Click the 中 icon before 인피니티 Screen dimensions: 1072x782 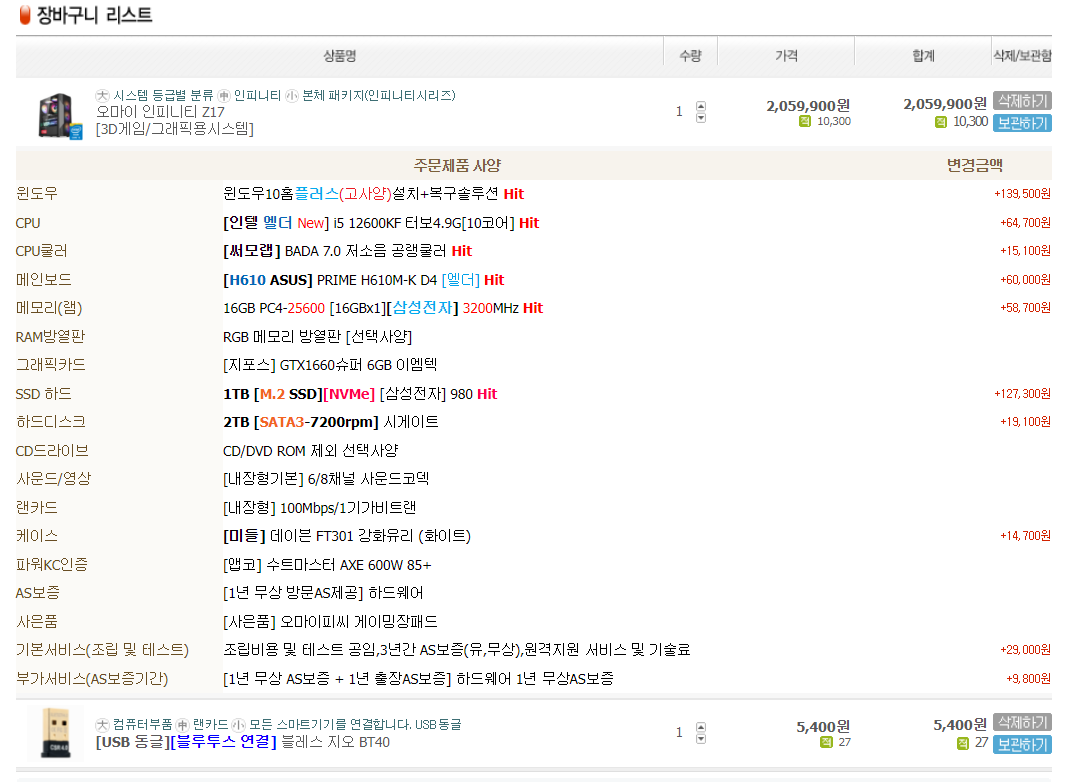(x=224, y=96)
